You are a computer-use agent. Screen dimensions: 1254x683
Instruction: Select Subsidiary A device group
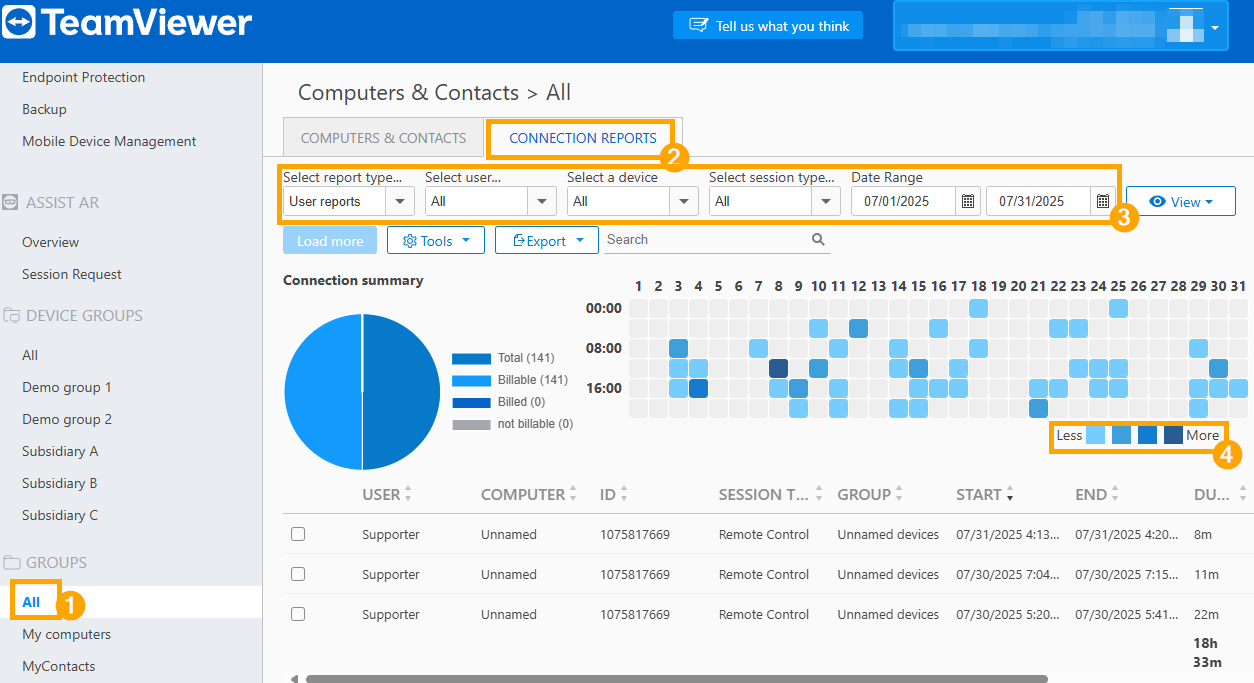click(60, 451)
